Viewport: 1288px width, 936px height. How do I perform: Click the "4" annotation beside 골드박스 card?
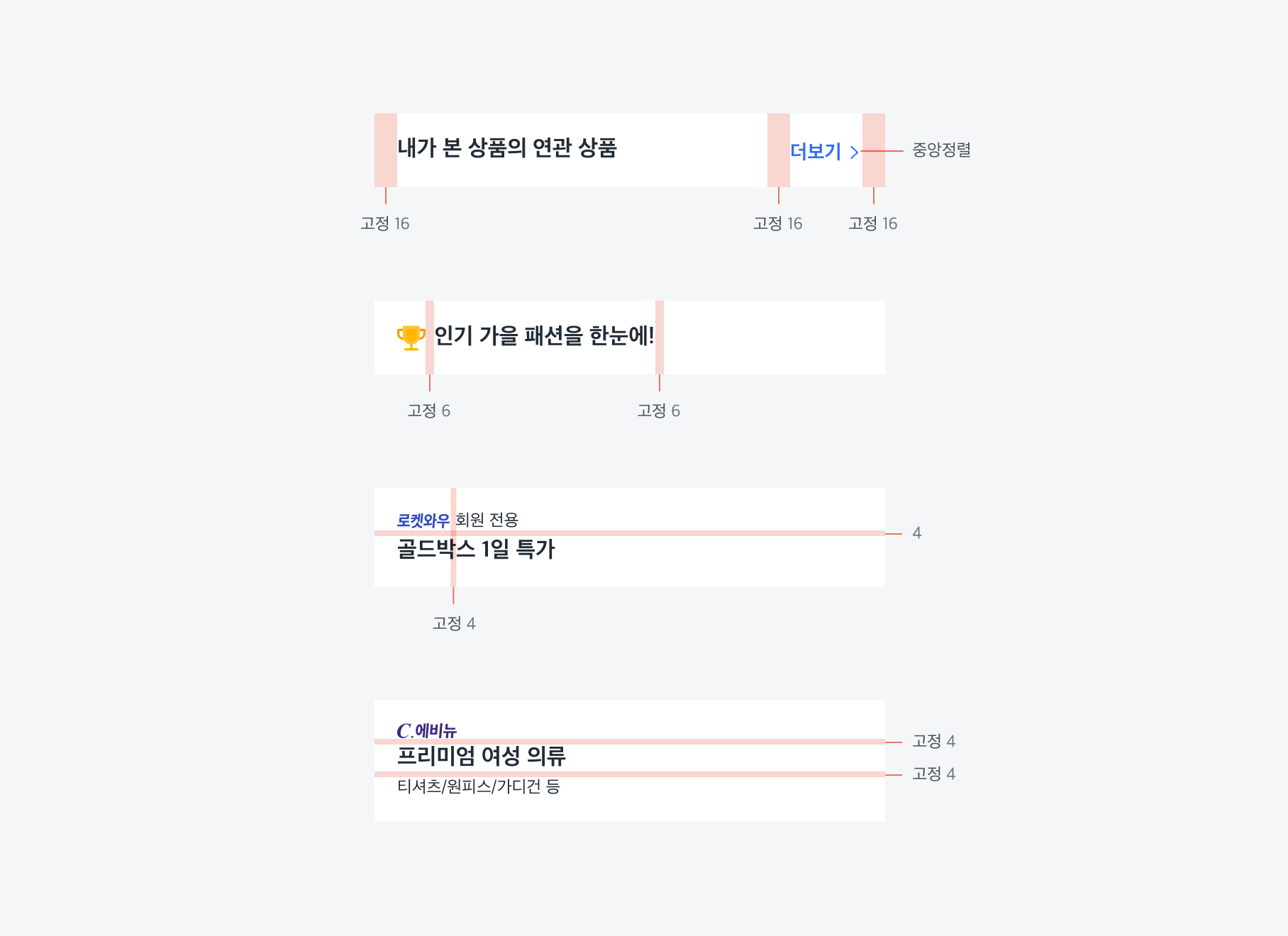[x=917, y=533]
